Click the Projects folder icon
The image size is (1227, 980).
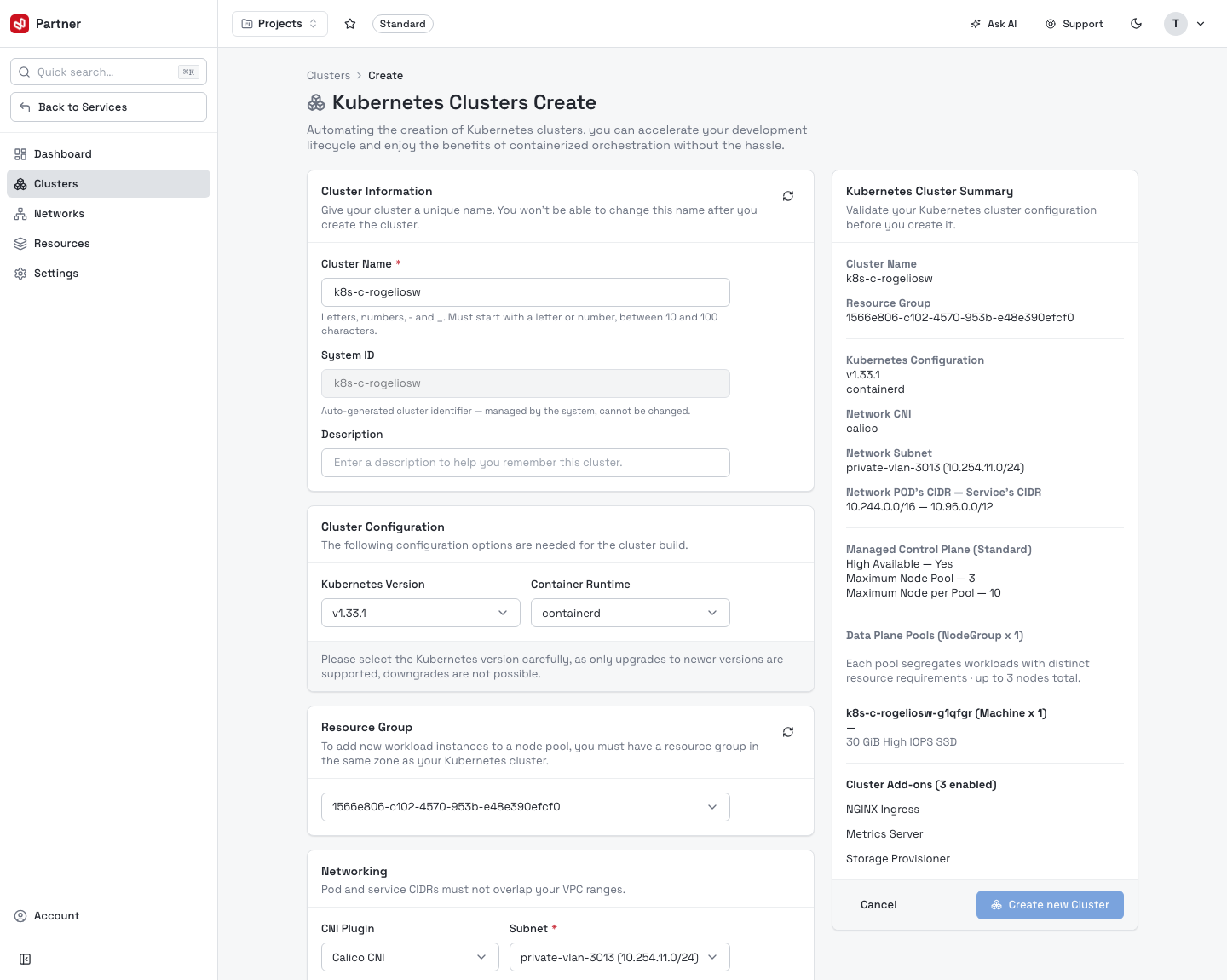coord(247,24)
